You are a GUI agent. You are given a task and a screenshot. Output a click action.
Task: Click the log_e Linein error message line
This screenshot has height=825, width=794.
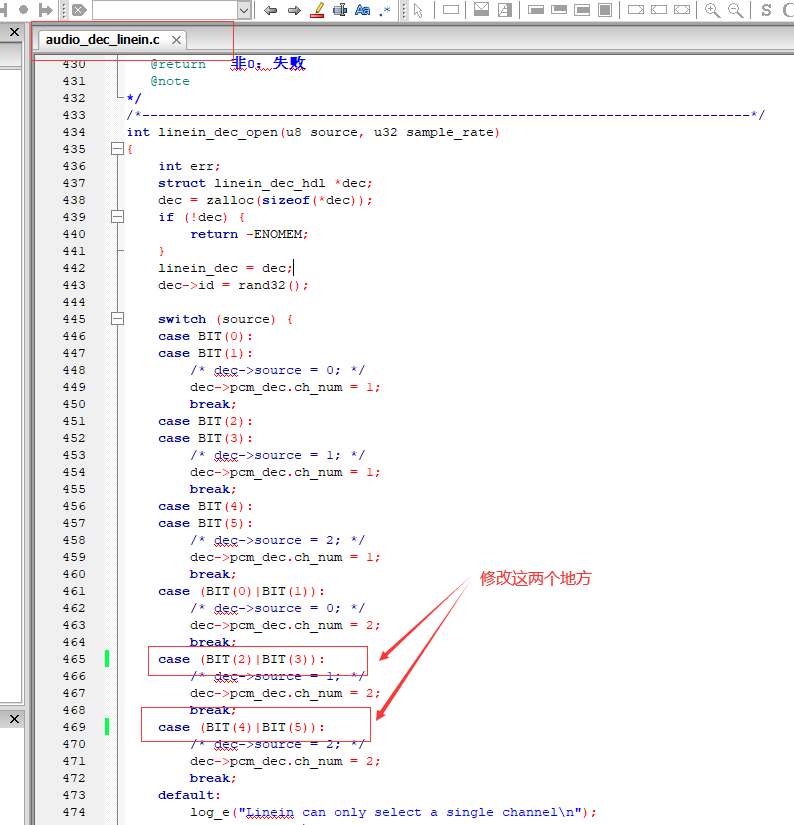tap(393, 812)
